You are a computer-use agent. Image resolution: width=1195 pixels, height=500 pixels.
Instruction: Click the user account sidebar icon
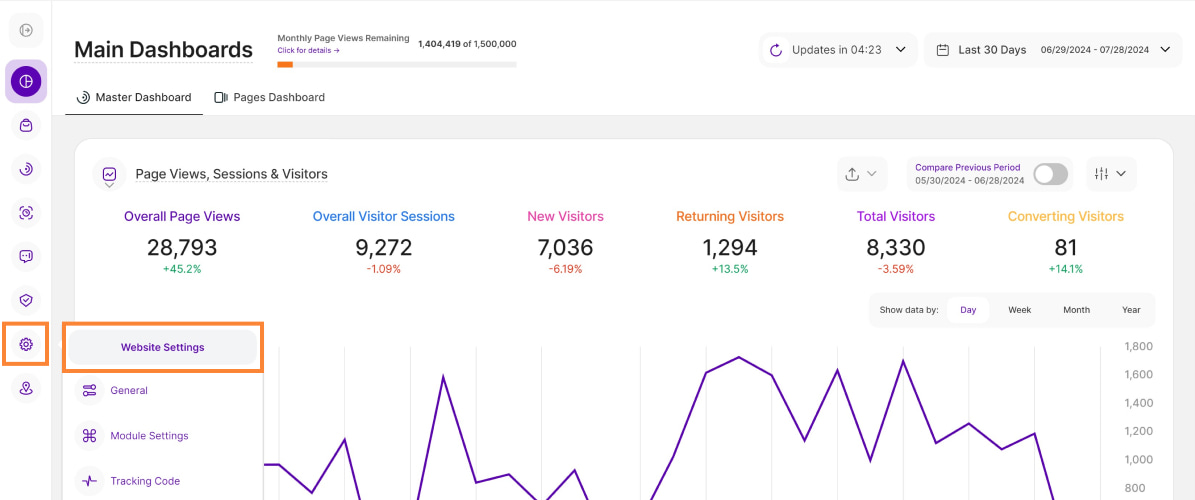coord(26,388)
